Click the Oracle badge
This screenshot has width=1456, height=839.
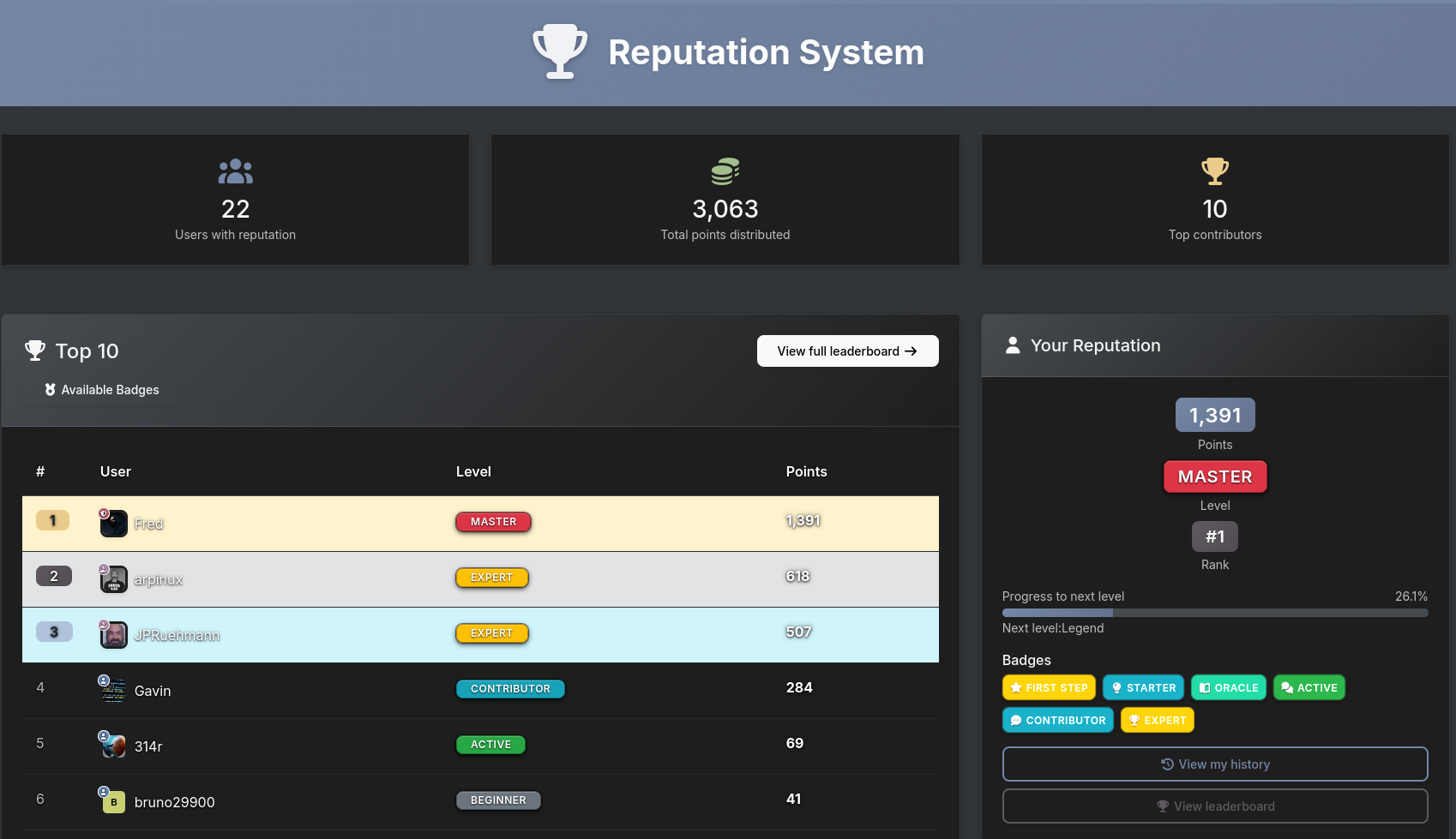pos(1228,688)
